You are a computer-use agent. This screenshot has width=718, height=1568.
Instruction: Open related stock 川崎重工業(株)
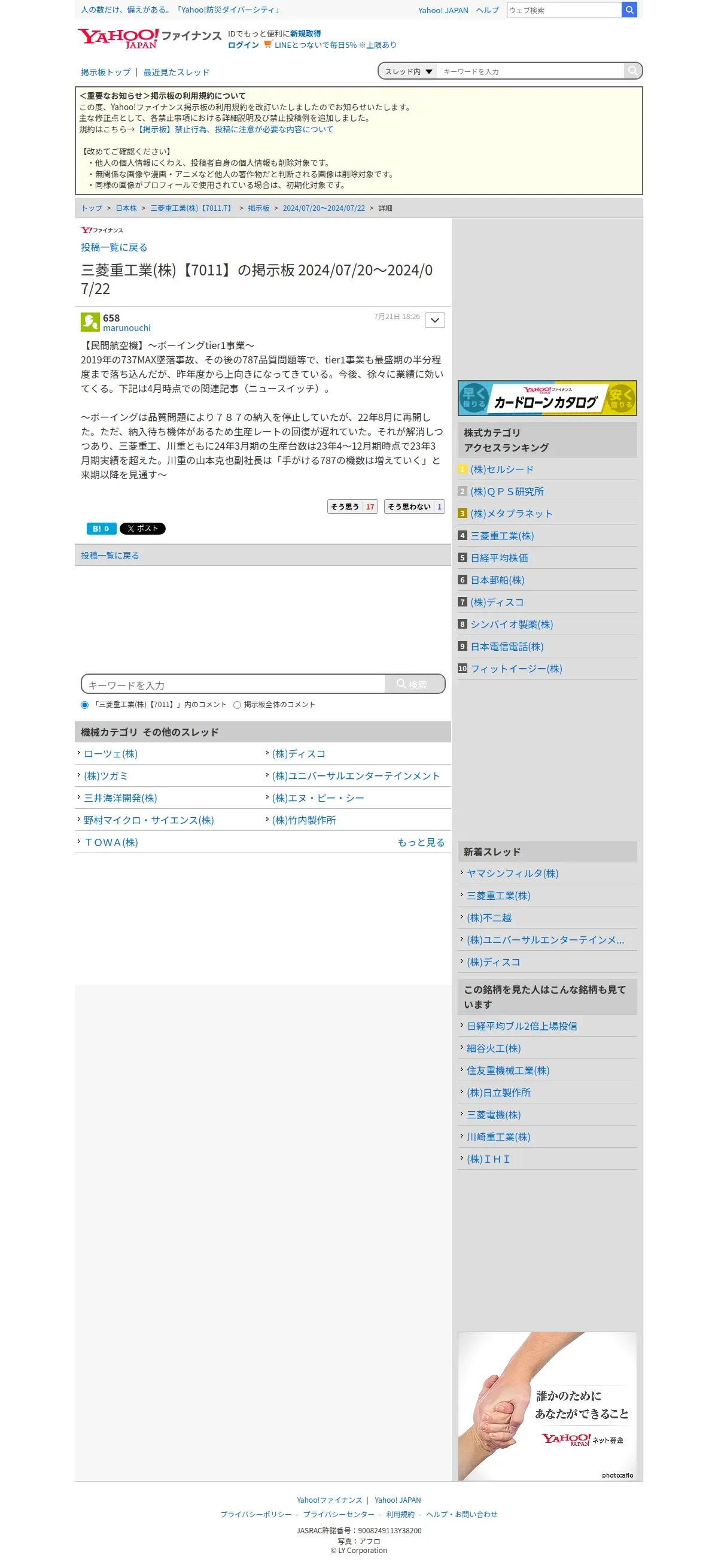pyautogui.click(x=498, y=1137)
